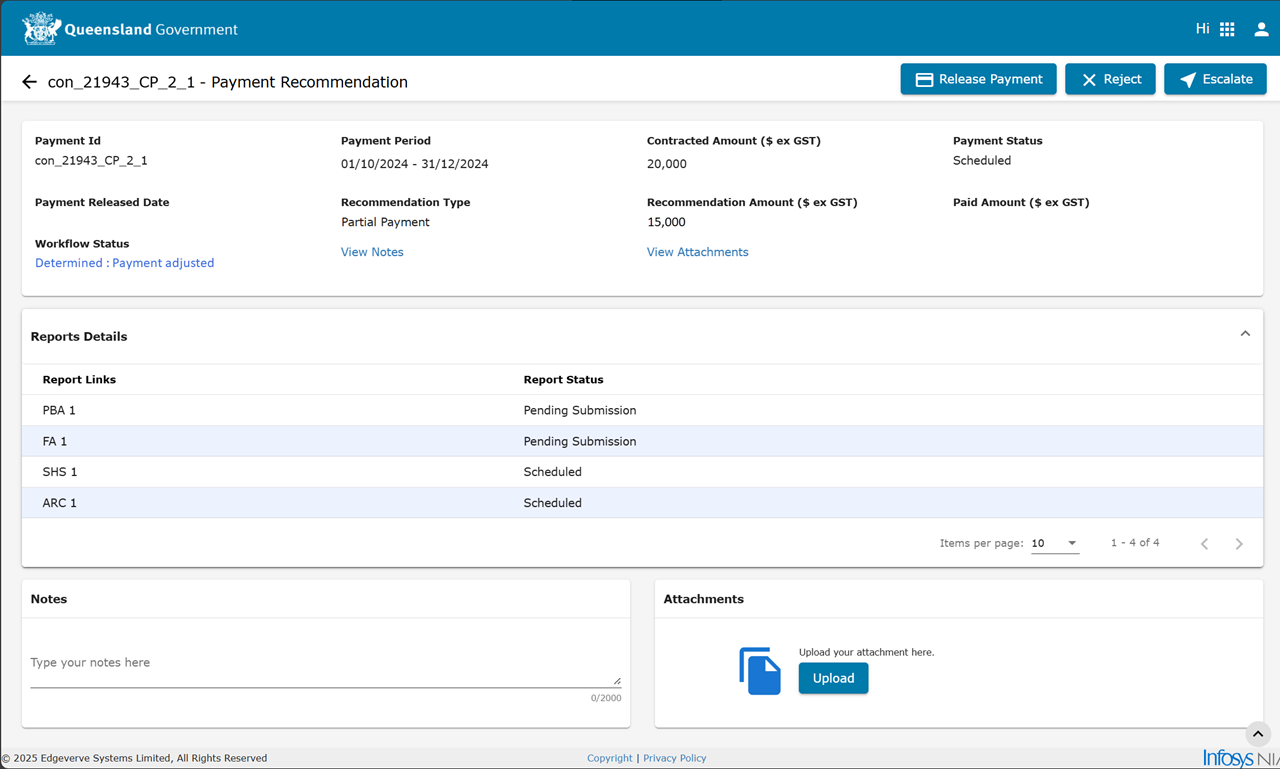Click the Reports Details heading
Viewport: 1280px width, 769px height.
tap(79, 337)
